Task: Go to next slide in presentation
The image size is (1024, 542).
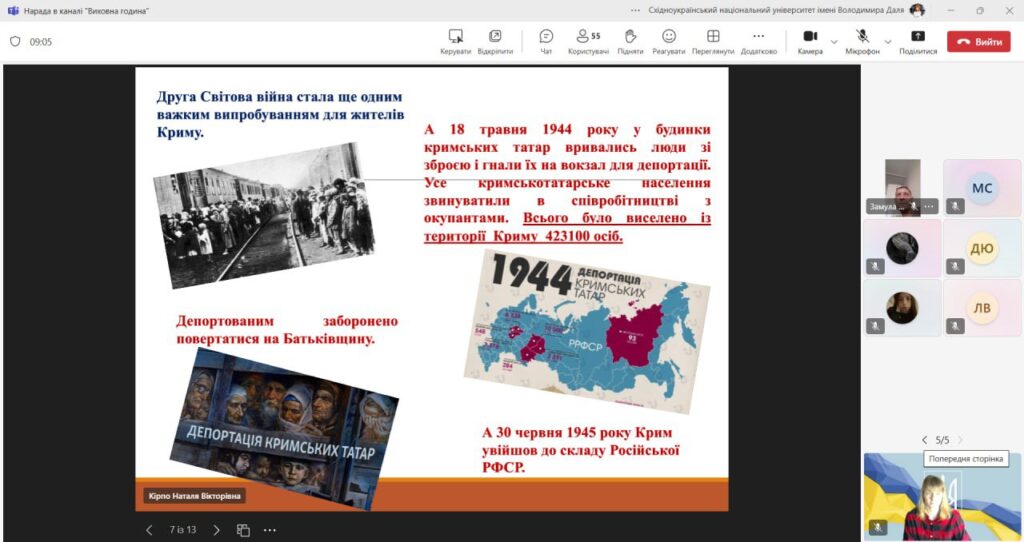Action: [x=216, y=530]
